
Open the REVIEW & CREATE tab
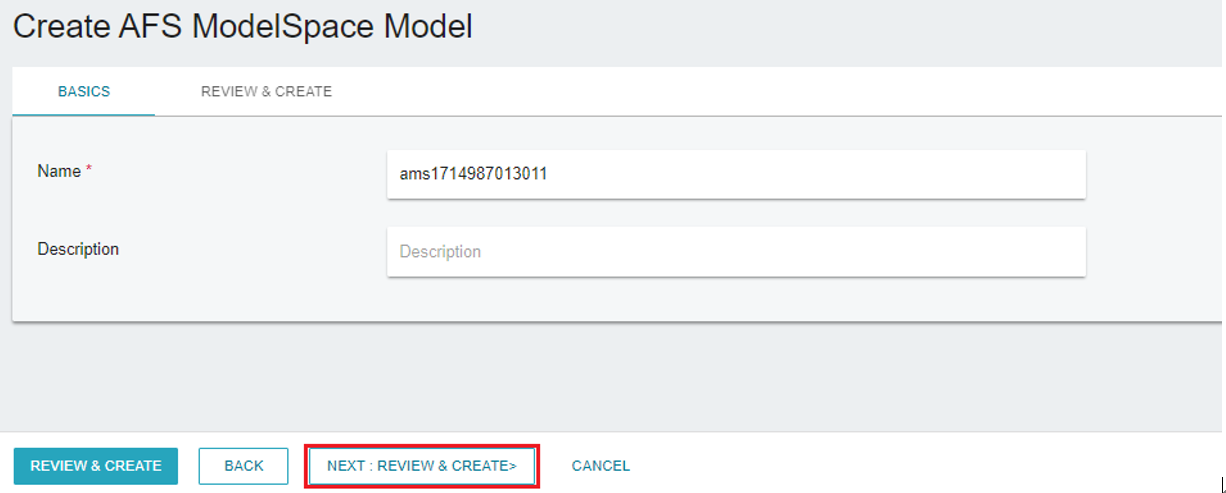click(x=266, y=91)
